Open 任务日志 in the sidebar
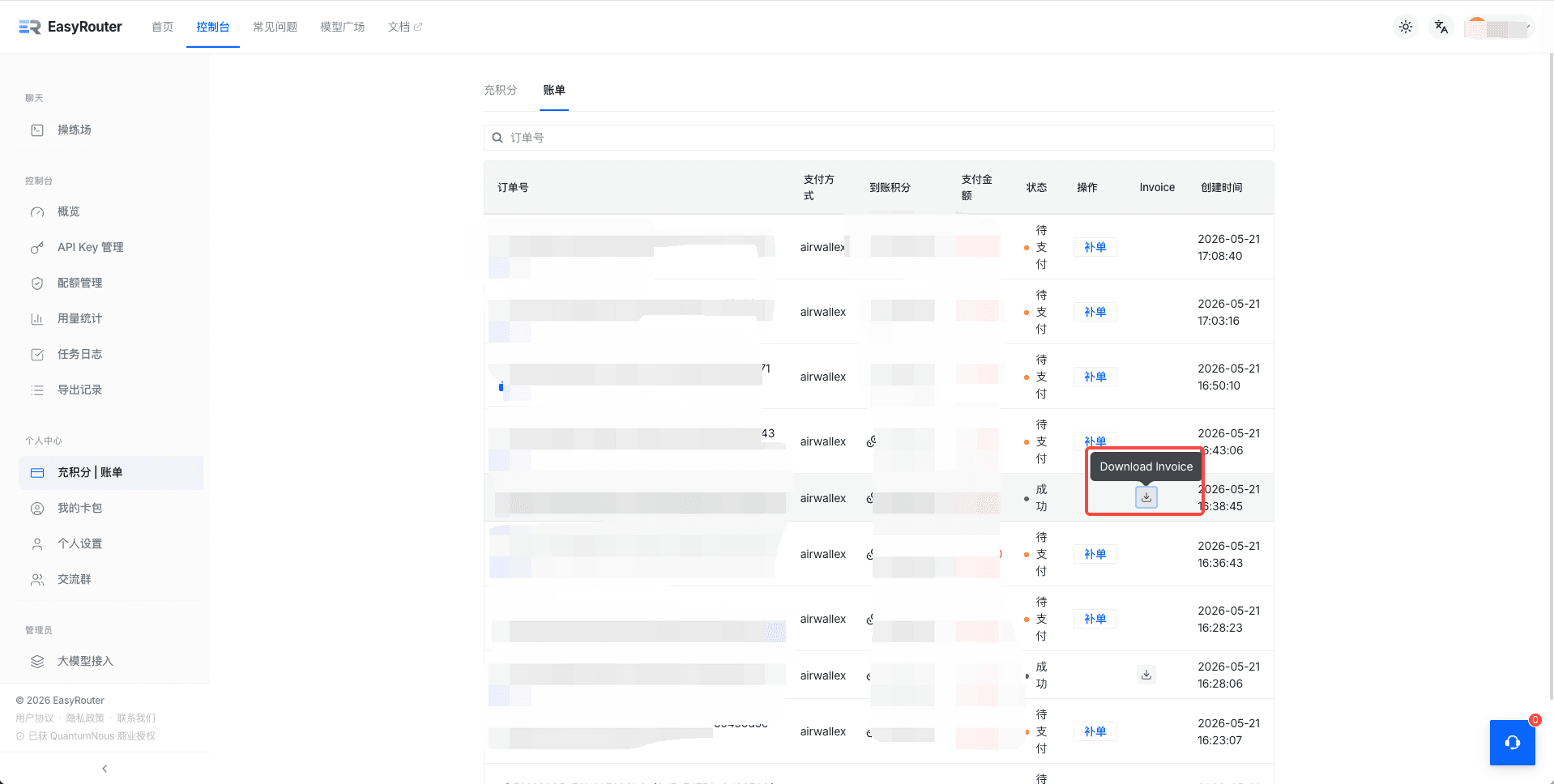Viewport: 1554px width, 784px height. pos(111,354)
